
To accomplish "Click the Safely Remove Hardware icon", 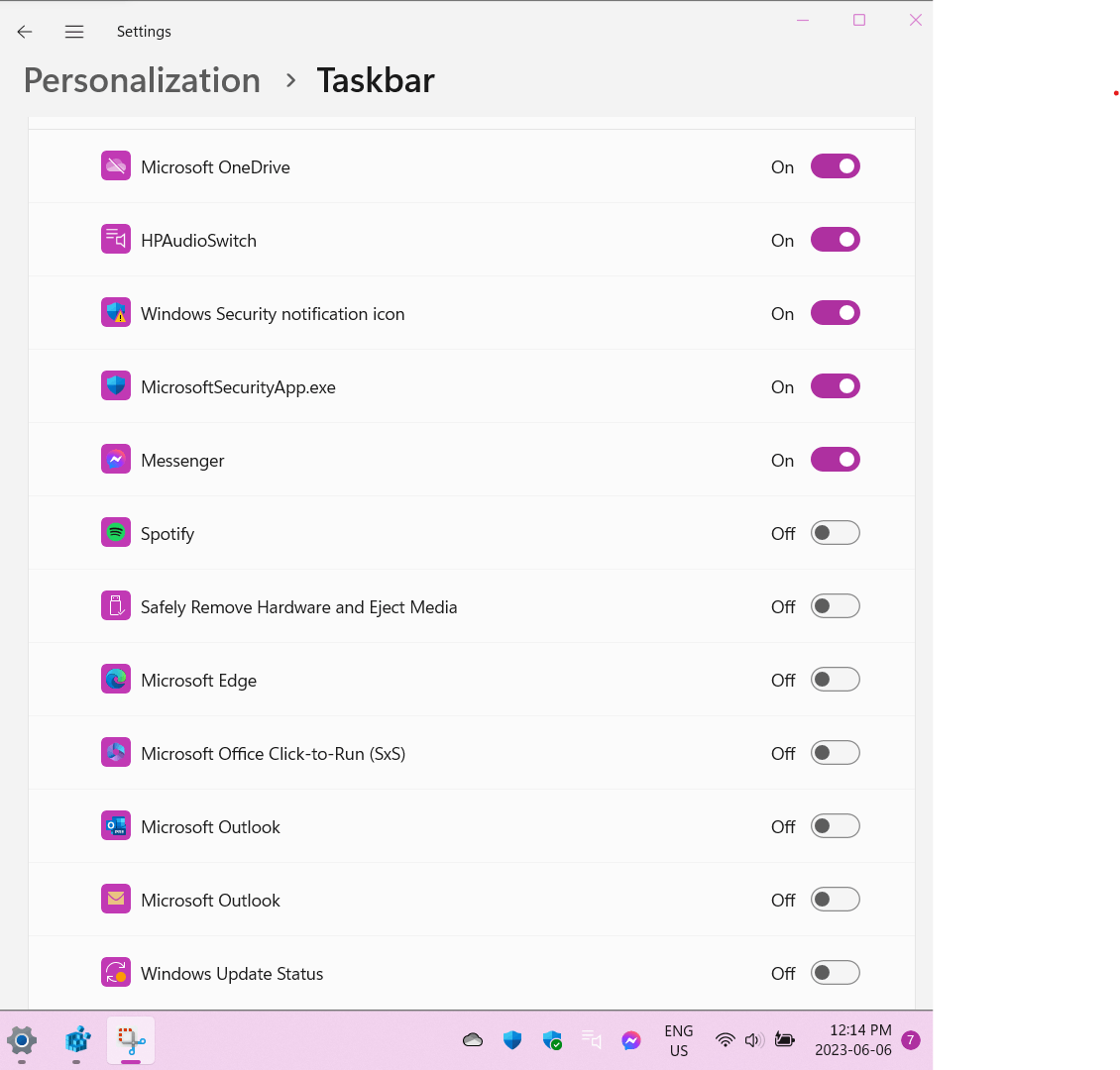I will pyautogui.click(x=116, y=606).
